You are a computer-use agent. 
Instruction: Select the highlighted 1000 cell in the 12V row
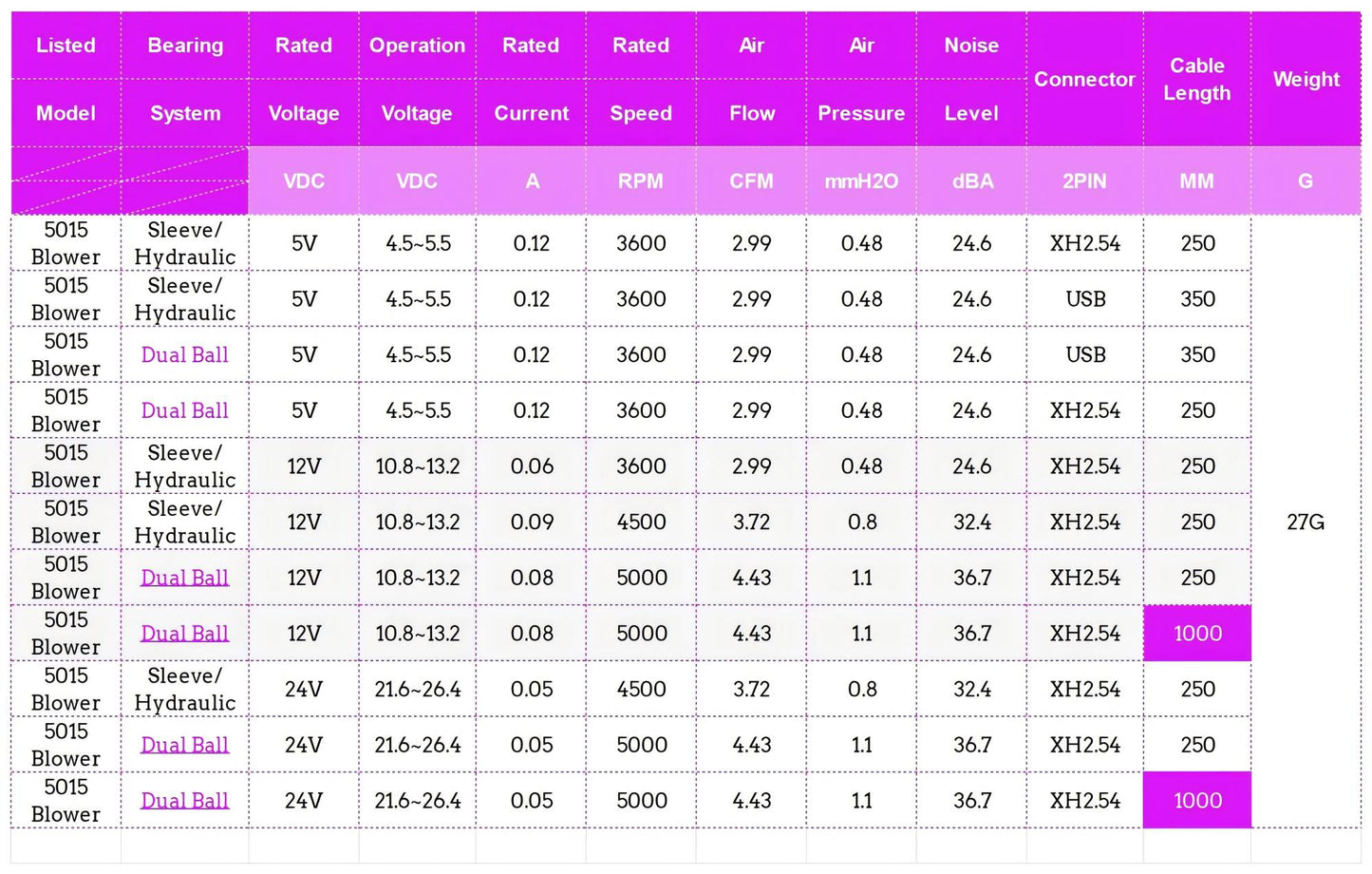pos(1197,634)
